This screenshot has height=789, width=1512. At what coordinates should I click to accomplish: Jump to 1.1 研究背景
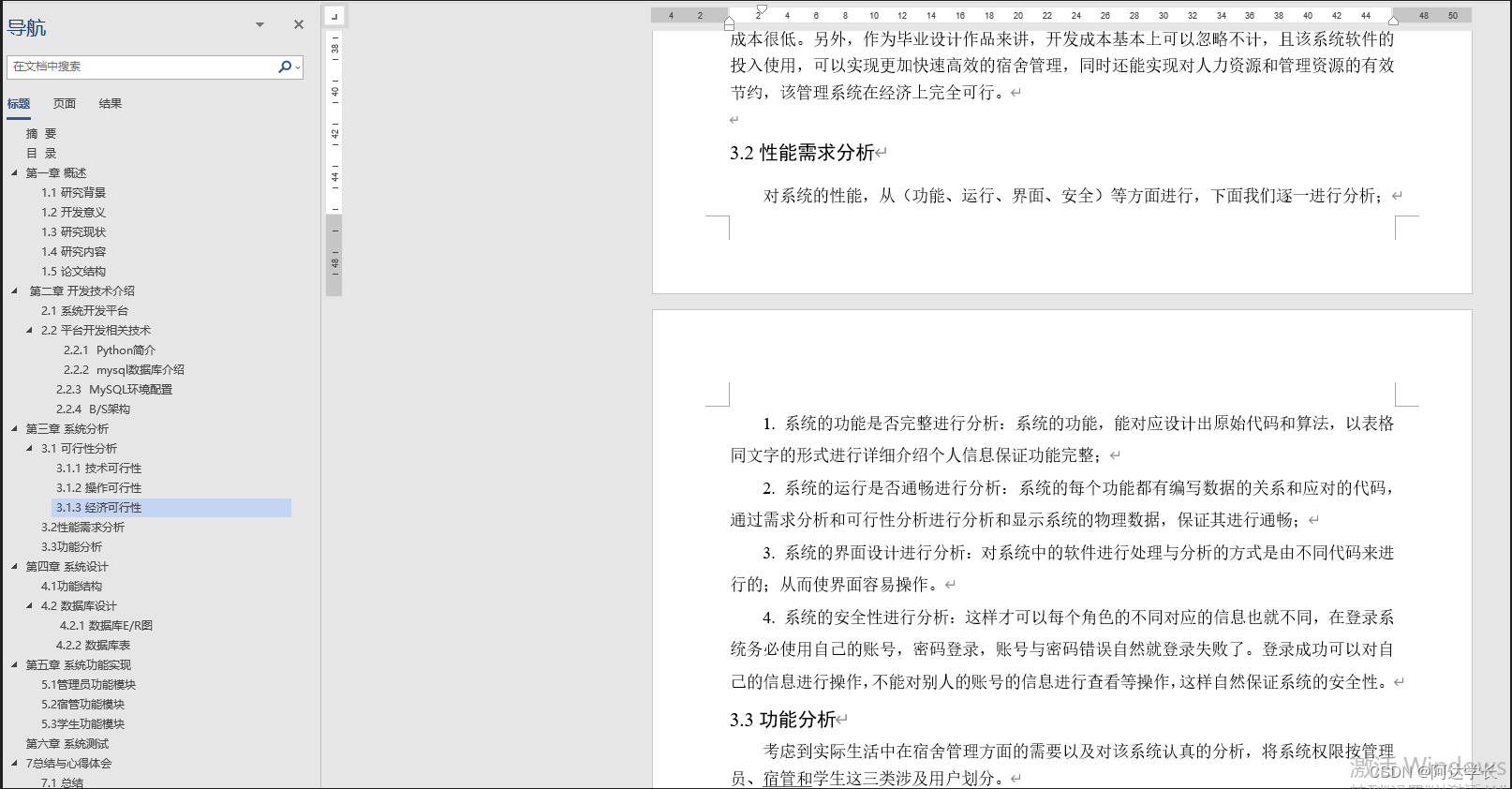click(x=73, y=192)
